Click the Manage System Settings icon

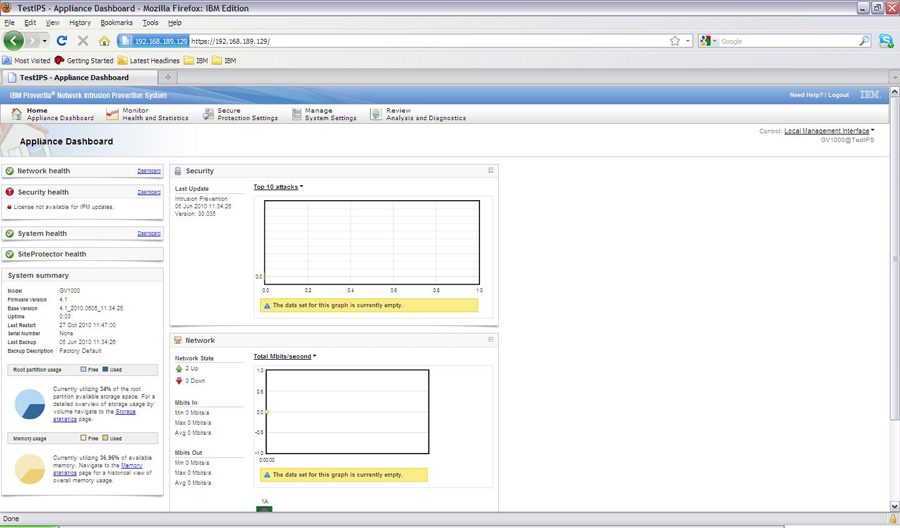[296, 114]
